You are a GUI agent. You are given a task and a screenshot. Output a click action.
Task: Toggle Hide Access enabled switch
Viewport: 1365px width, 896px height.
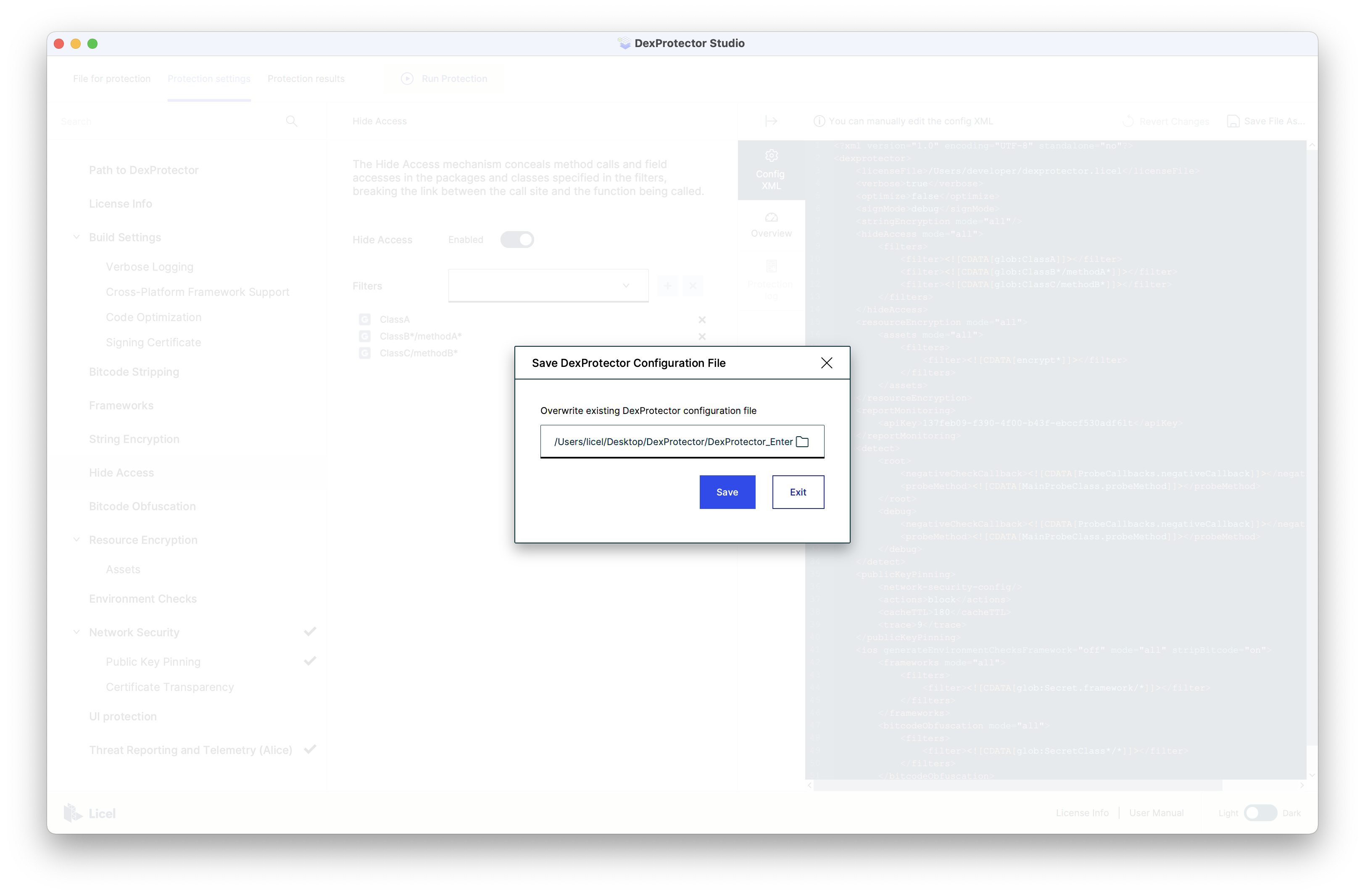pos(517,239)
